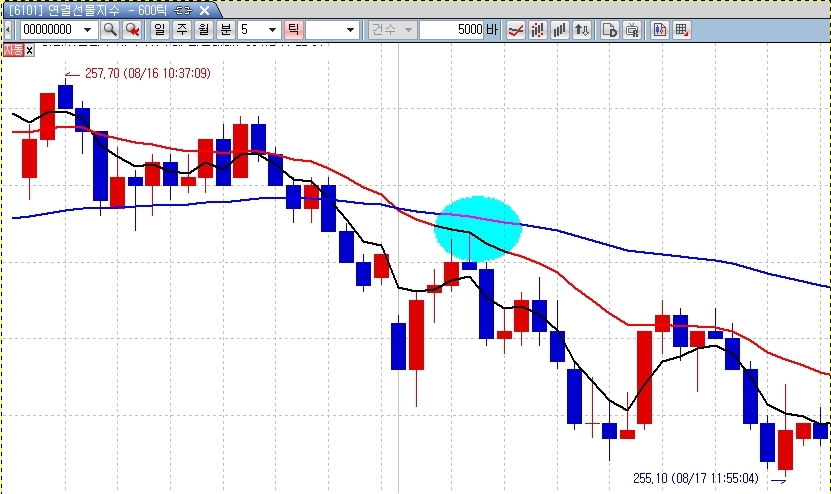Click the gray volume bars icon

point(560,30)
